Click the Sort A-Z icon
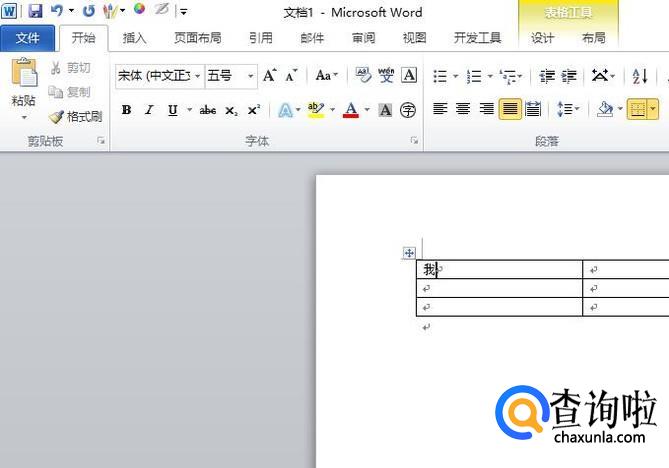Screen dimensions: 669x468 [x=640, y=76]
